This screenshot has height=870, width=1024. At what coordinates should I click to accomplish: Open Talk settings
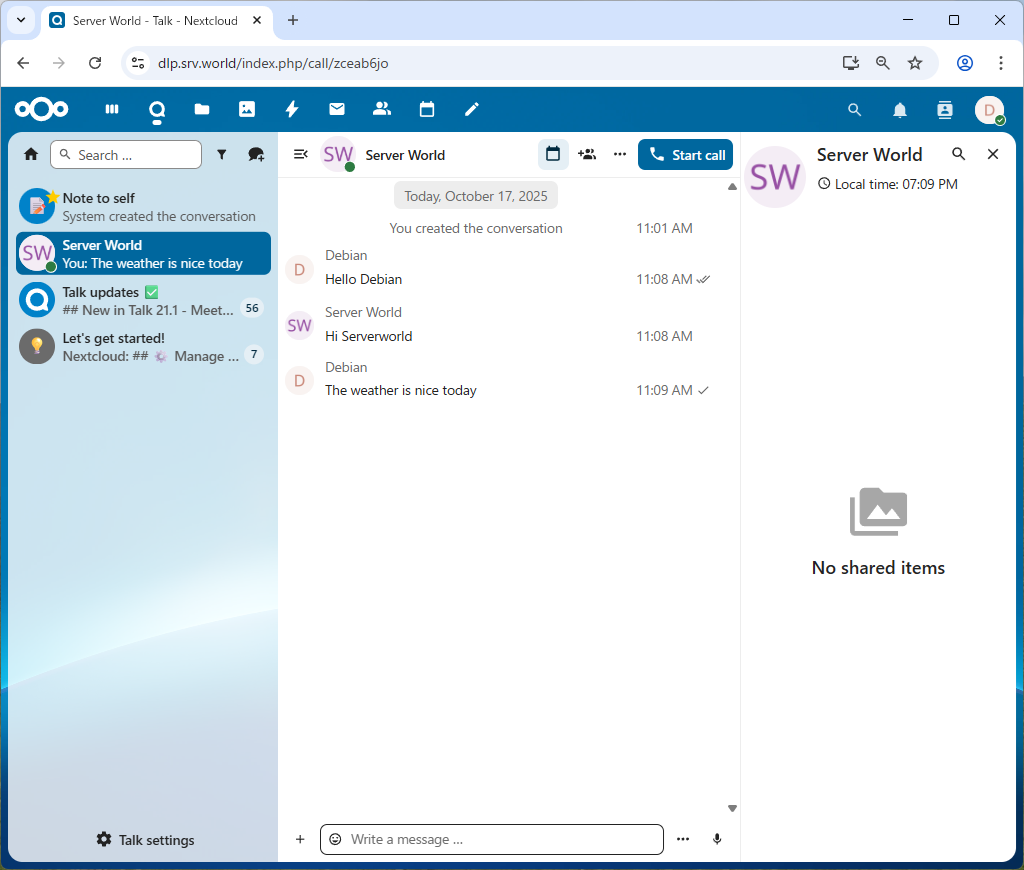[x=144, y=840]
